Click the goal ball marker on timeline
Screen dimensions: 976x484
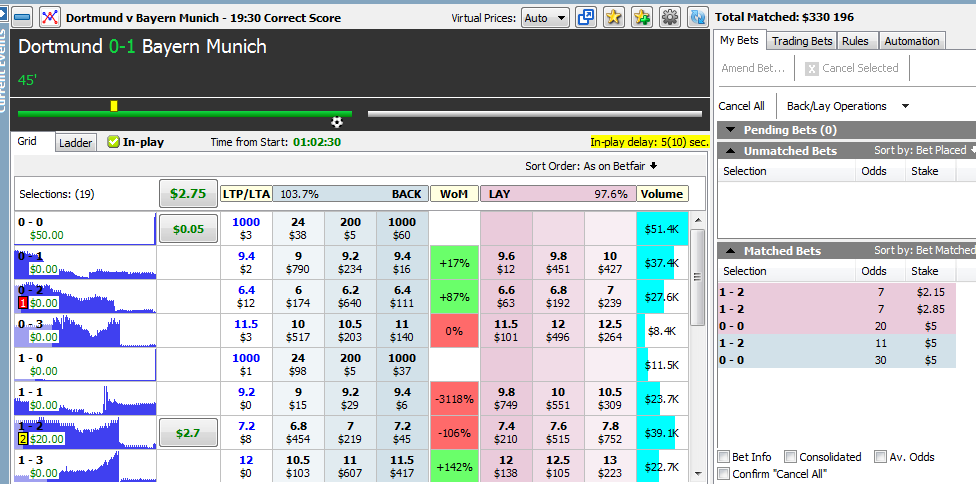click(x=337, y=122)
